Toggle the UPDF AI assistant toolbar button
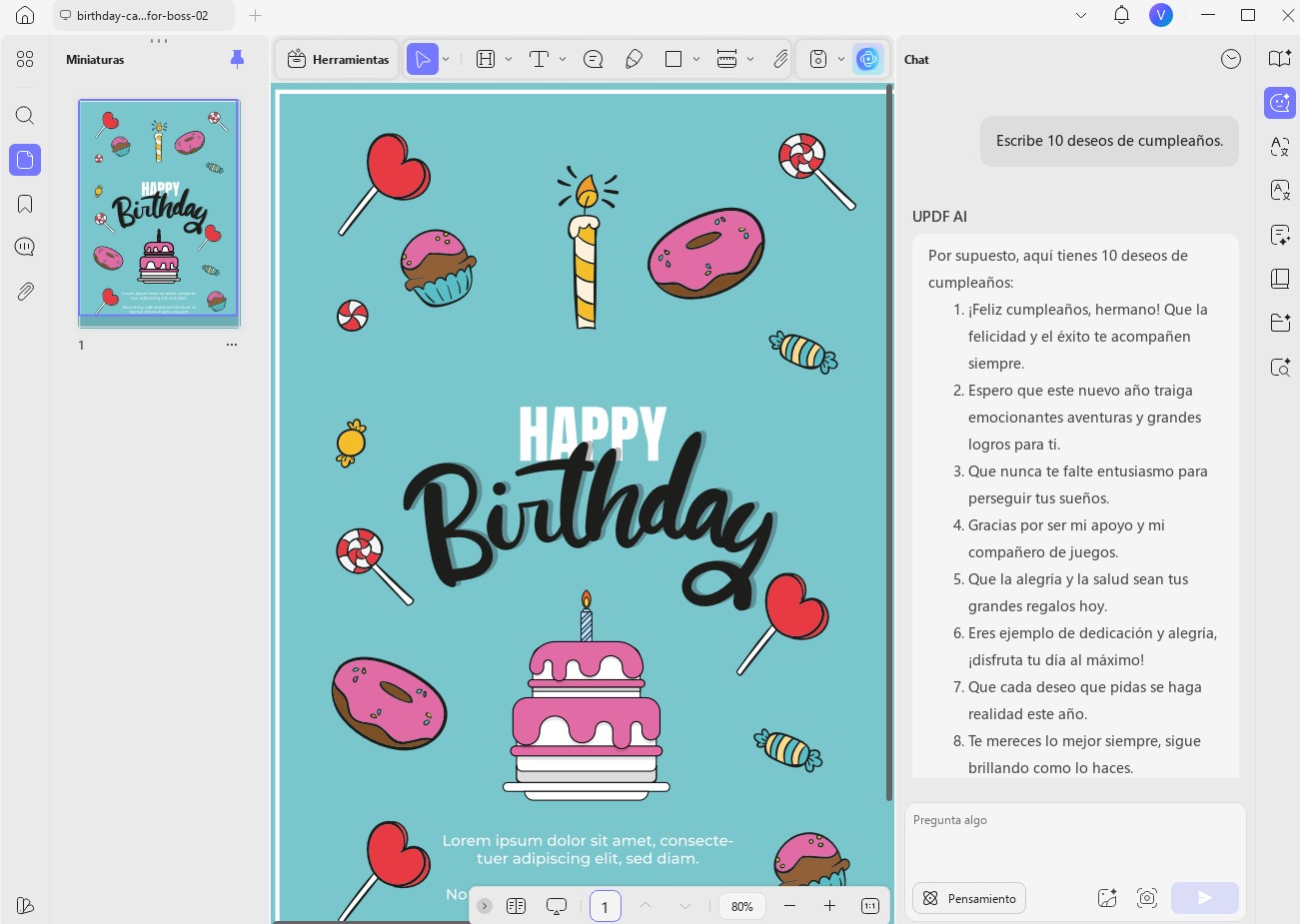Viewport: 1300px width, 924px height. click(868, 60)
